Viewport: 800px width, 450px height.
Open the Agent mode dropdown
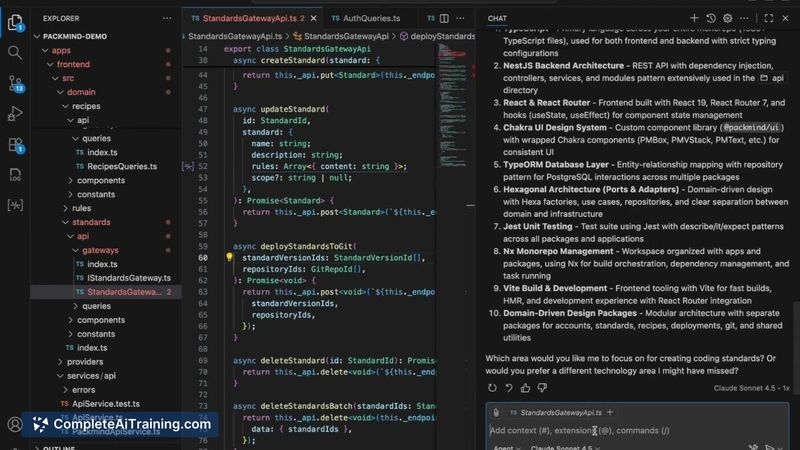[x=507, y=447]
